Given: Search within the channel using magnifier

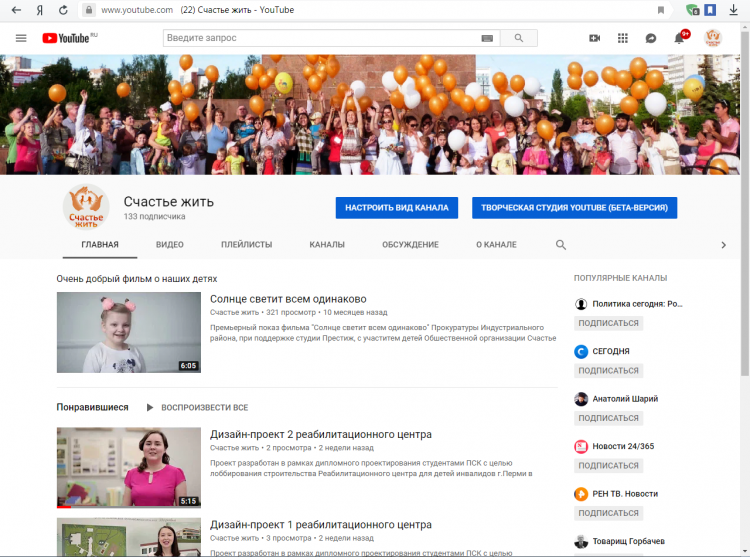Looking at the screenshot, I should (x=561, y=244).
